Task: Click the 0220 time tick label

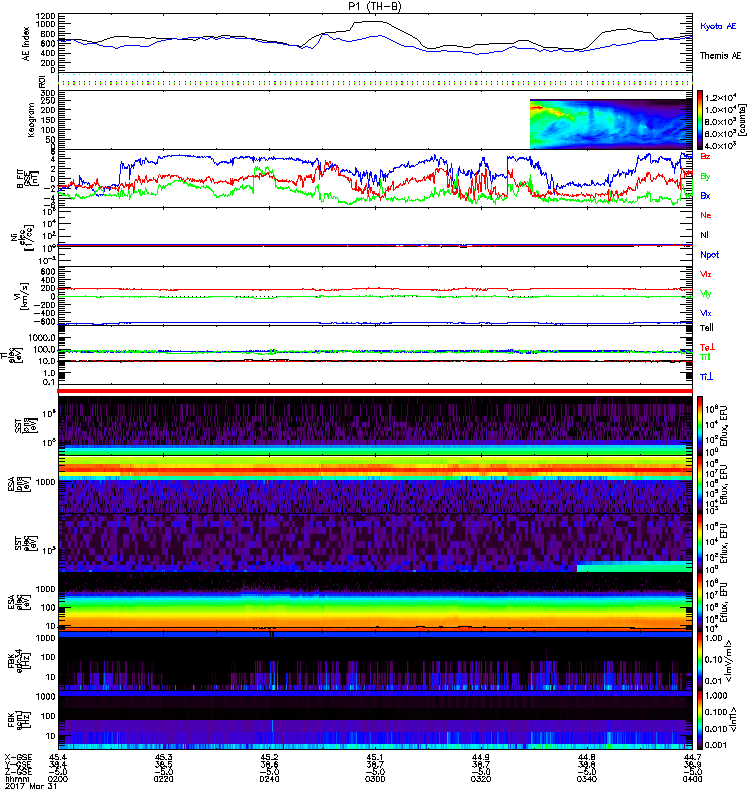Action: (x=163, y=779)
